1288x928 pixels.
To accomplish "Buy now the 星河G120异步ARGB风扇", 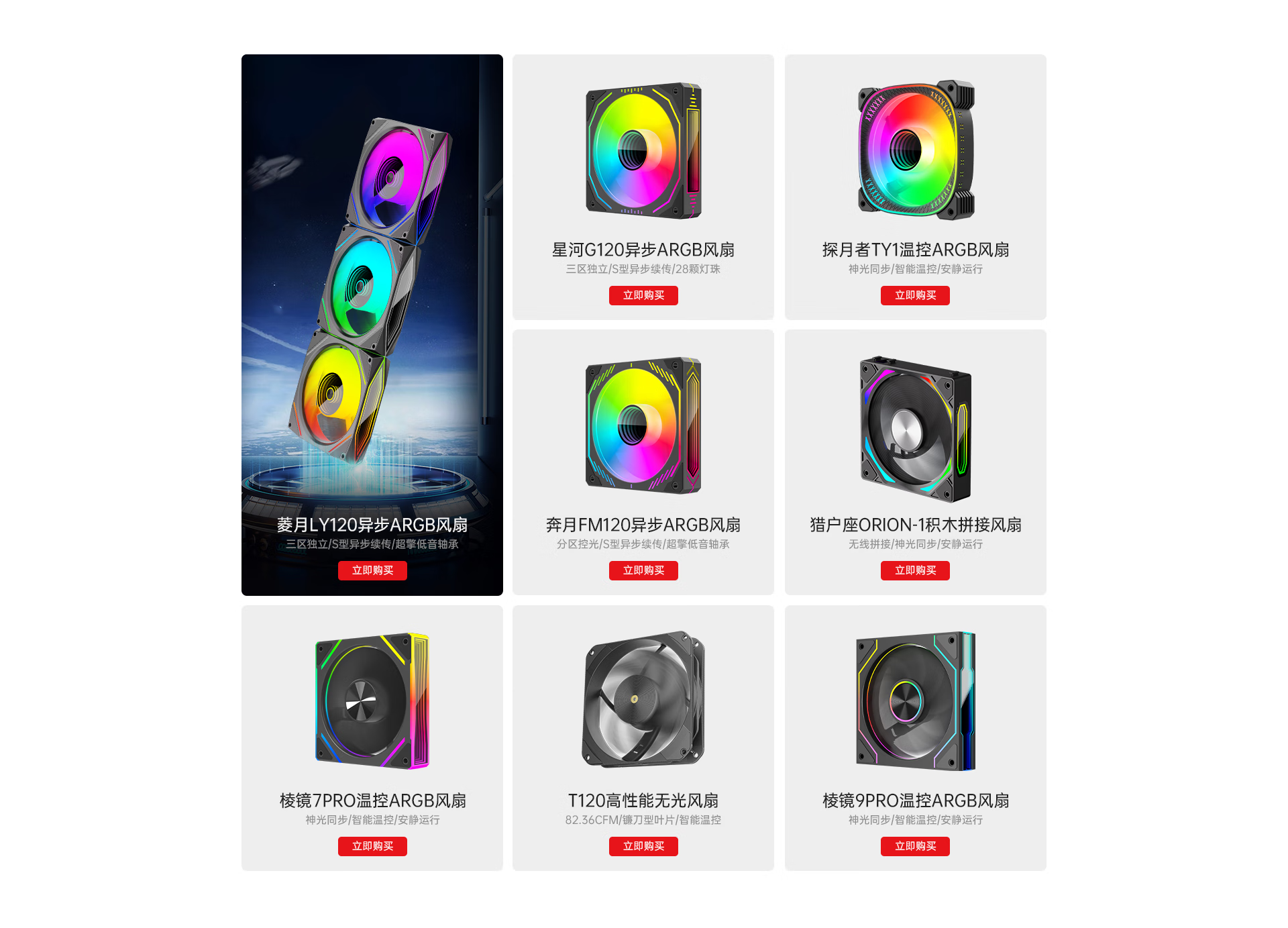I will coord(643,295).
